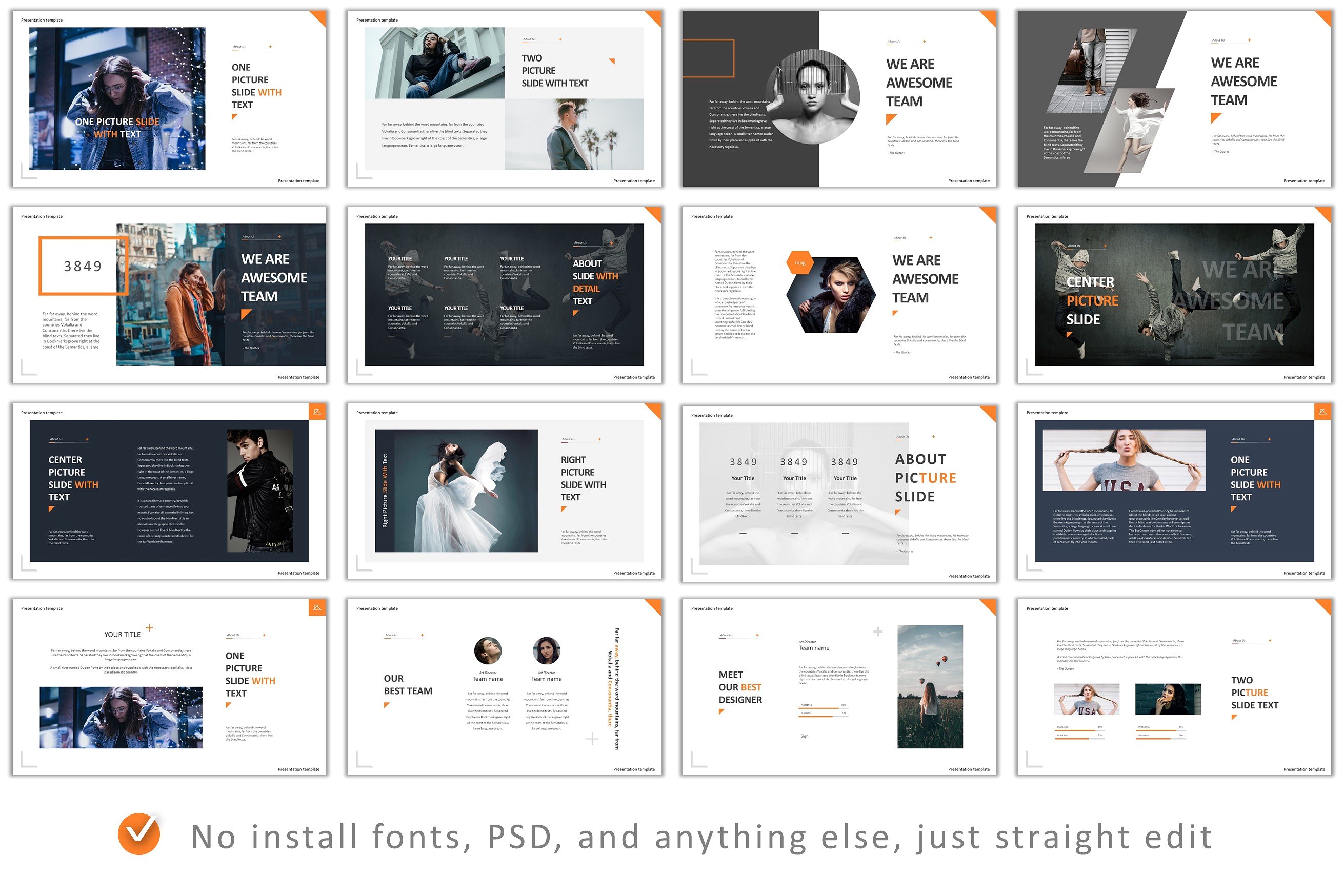The width and height of the screenshot is (1344, 896).
Task: Select the small orange arrow under 'ONE PICTURE SLIDE'
Action: [x=234, y=116]
